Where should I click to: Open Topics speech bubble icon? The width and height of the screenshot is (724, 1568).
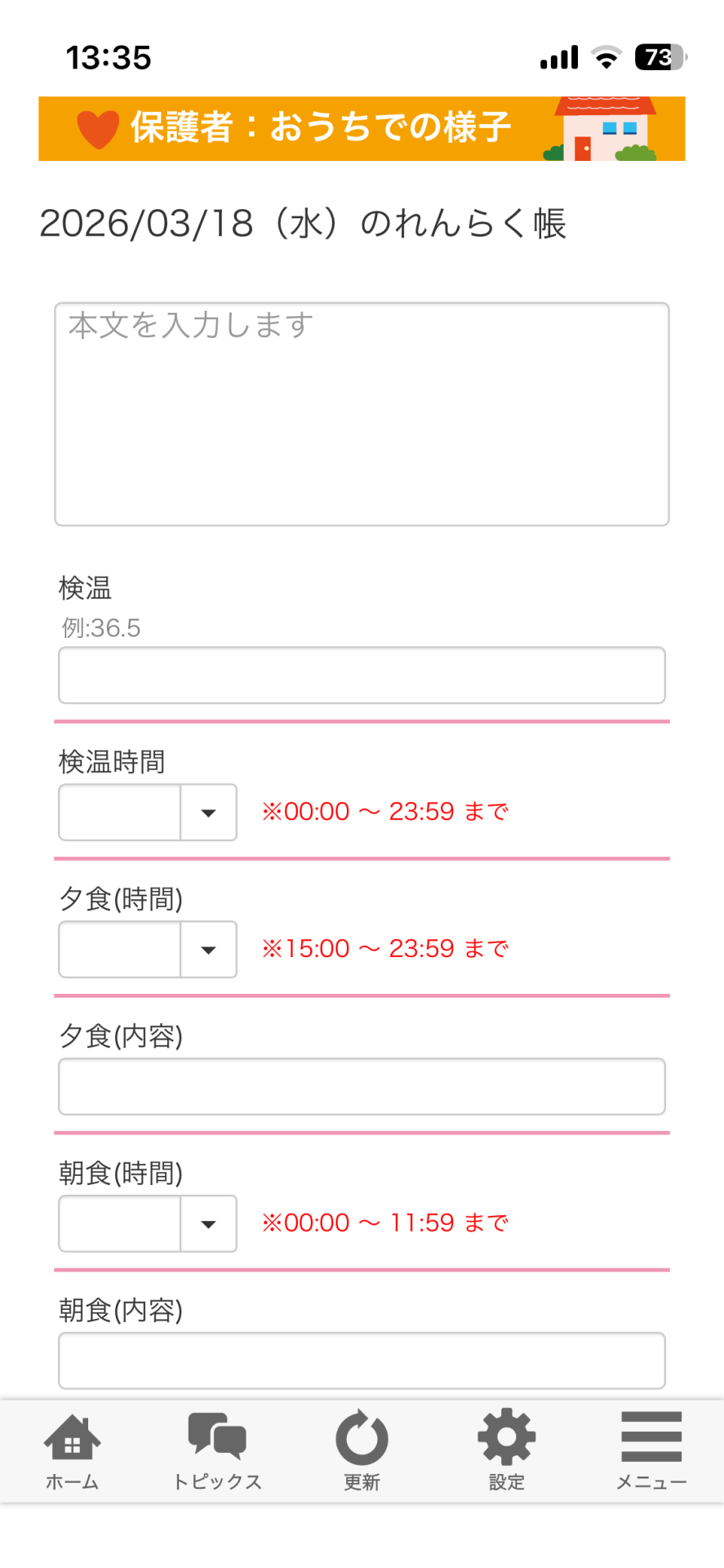pos(217,1437)
